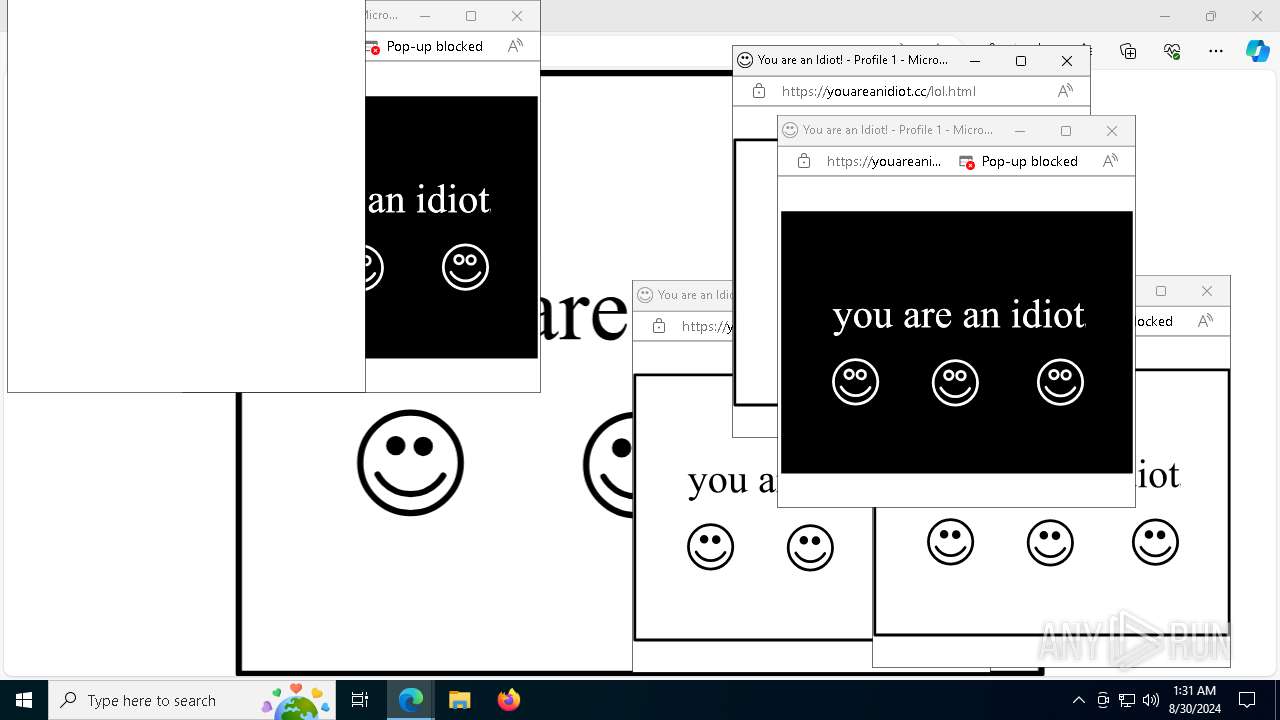Launch Firefox from taskbar
The width and height of the screenshot is (1280, 720).
tap(508, 700)
